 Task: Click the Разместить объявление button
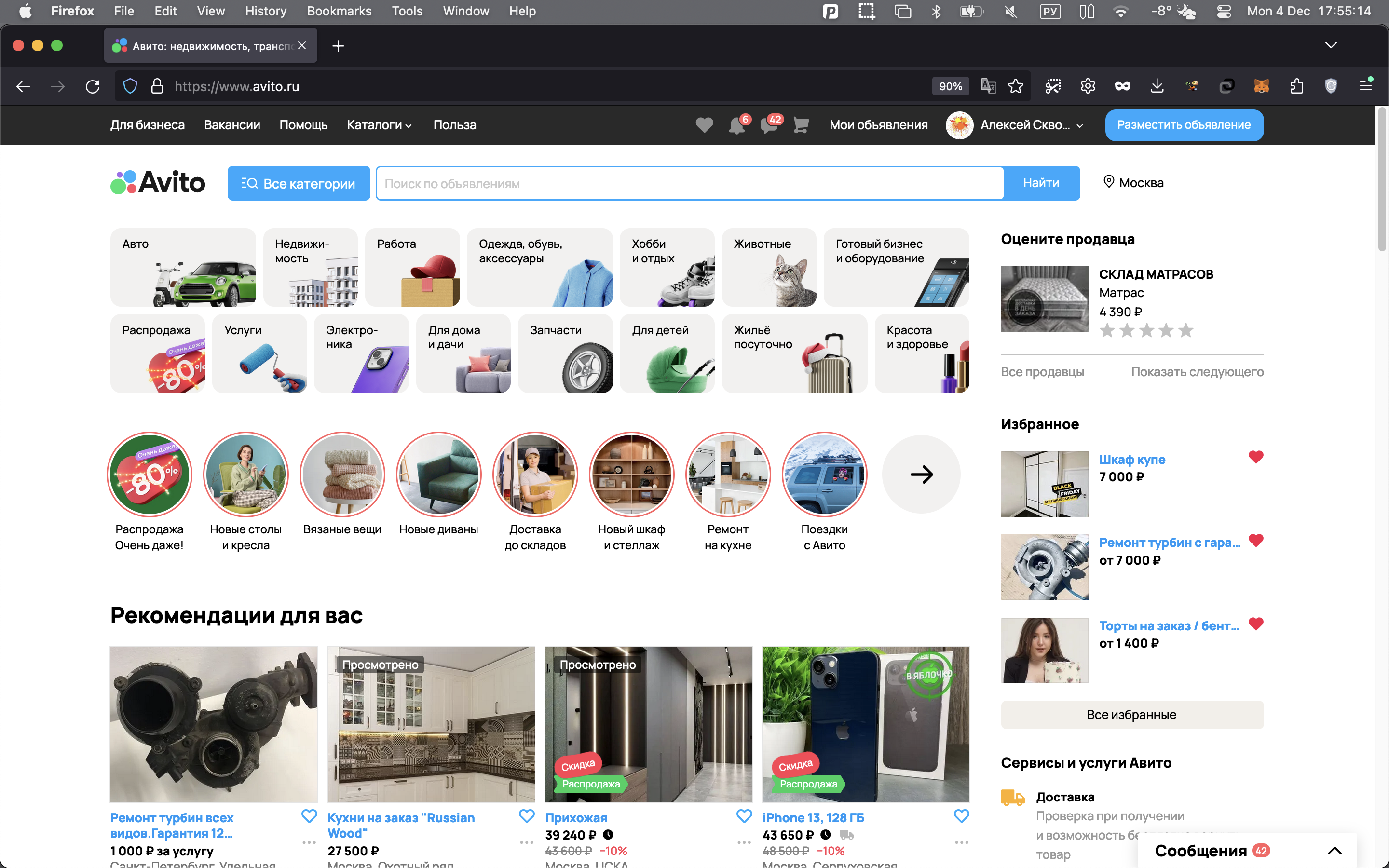[1184, 125]
